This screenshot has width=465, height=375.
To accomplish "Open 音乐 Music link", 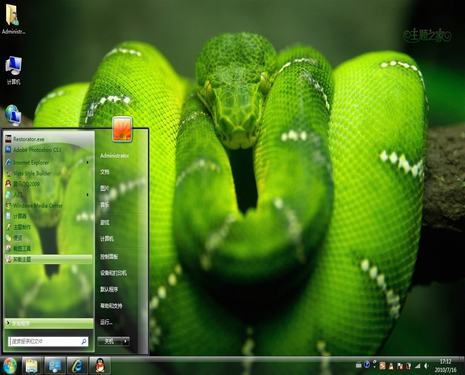I will 105,205.
